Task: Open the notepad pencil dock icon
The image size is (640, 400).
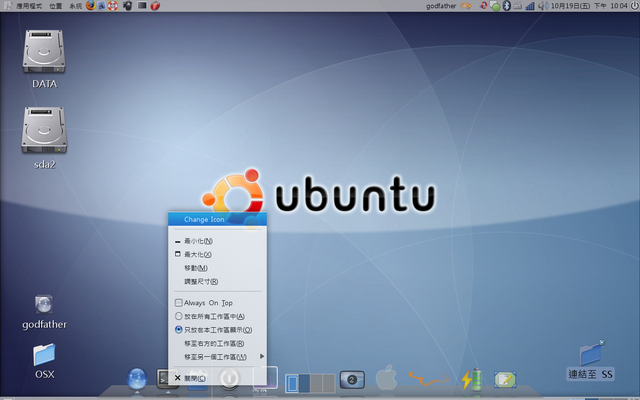Action: [505, 379]
